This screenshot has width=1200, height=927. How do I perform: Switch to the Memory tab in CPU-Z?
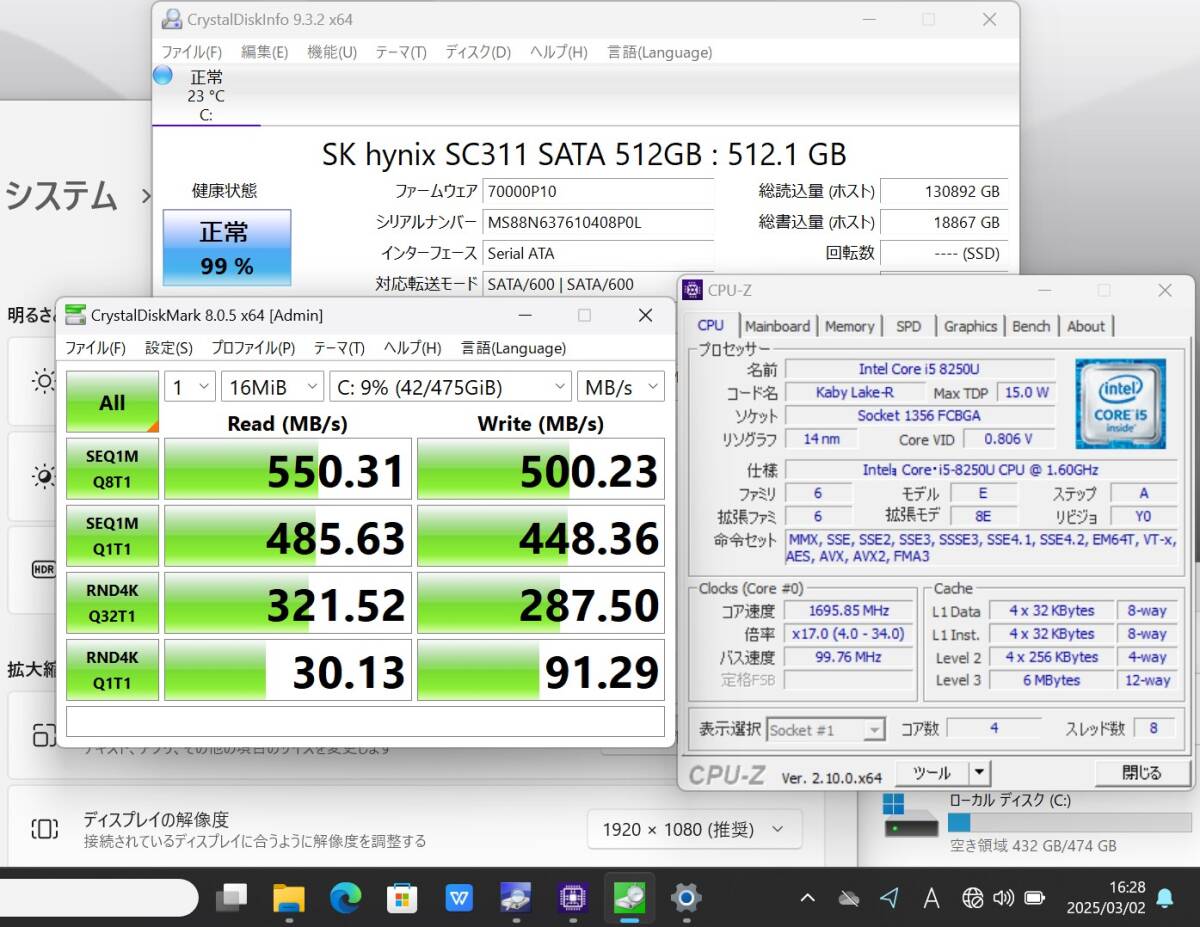[849, 326]
